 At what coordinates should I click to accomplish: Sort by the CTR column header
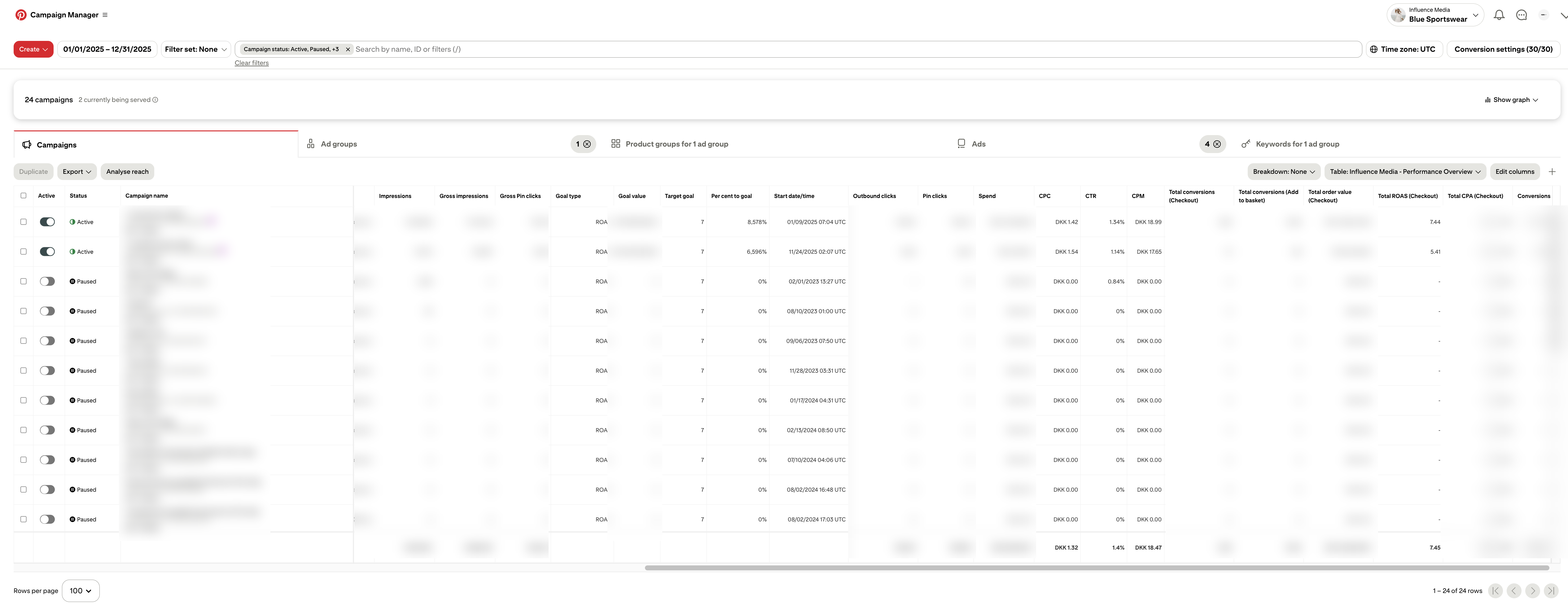point(1090,196)
